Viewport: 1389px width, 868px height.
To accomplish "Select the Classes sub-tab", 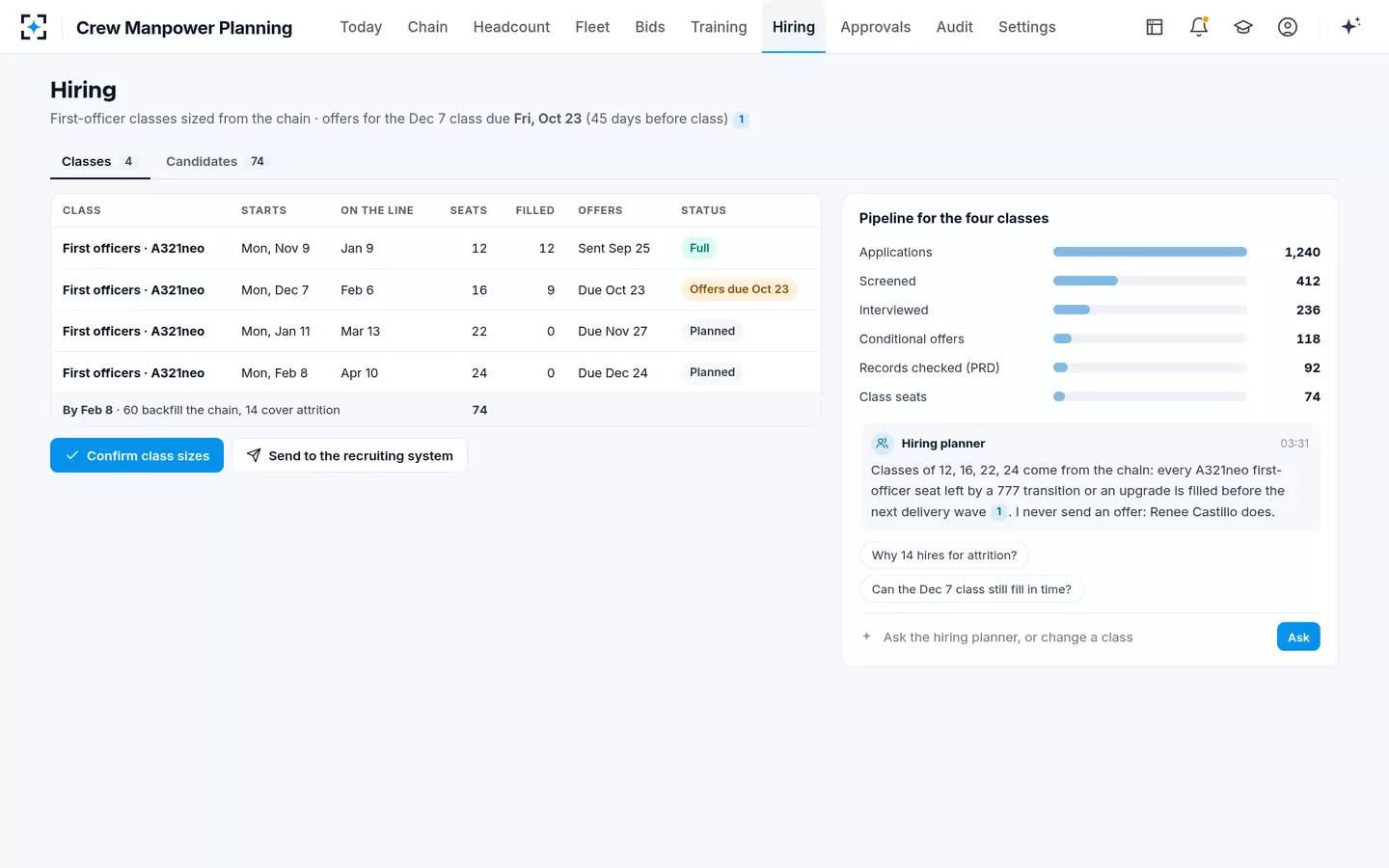I will (99, 161).
